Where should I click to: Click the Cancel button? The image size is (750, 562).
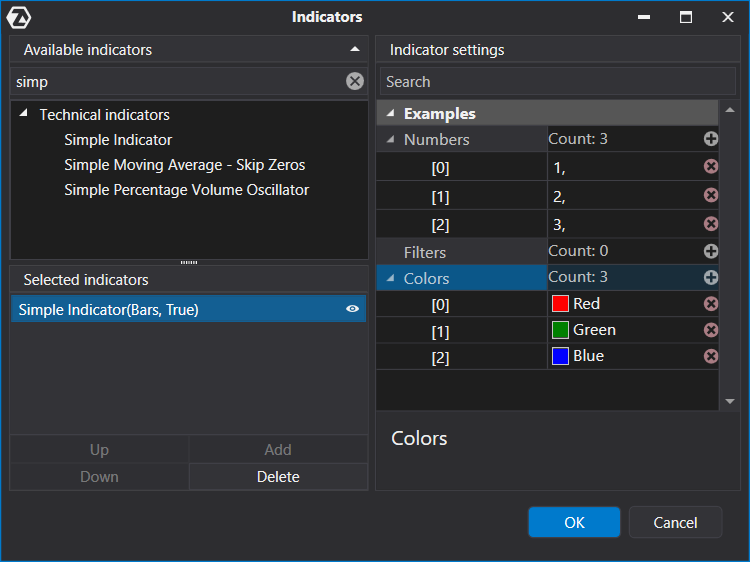pos(675,522)
